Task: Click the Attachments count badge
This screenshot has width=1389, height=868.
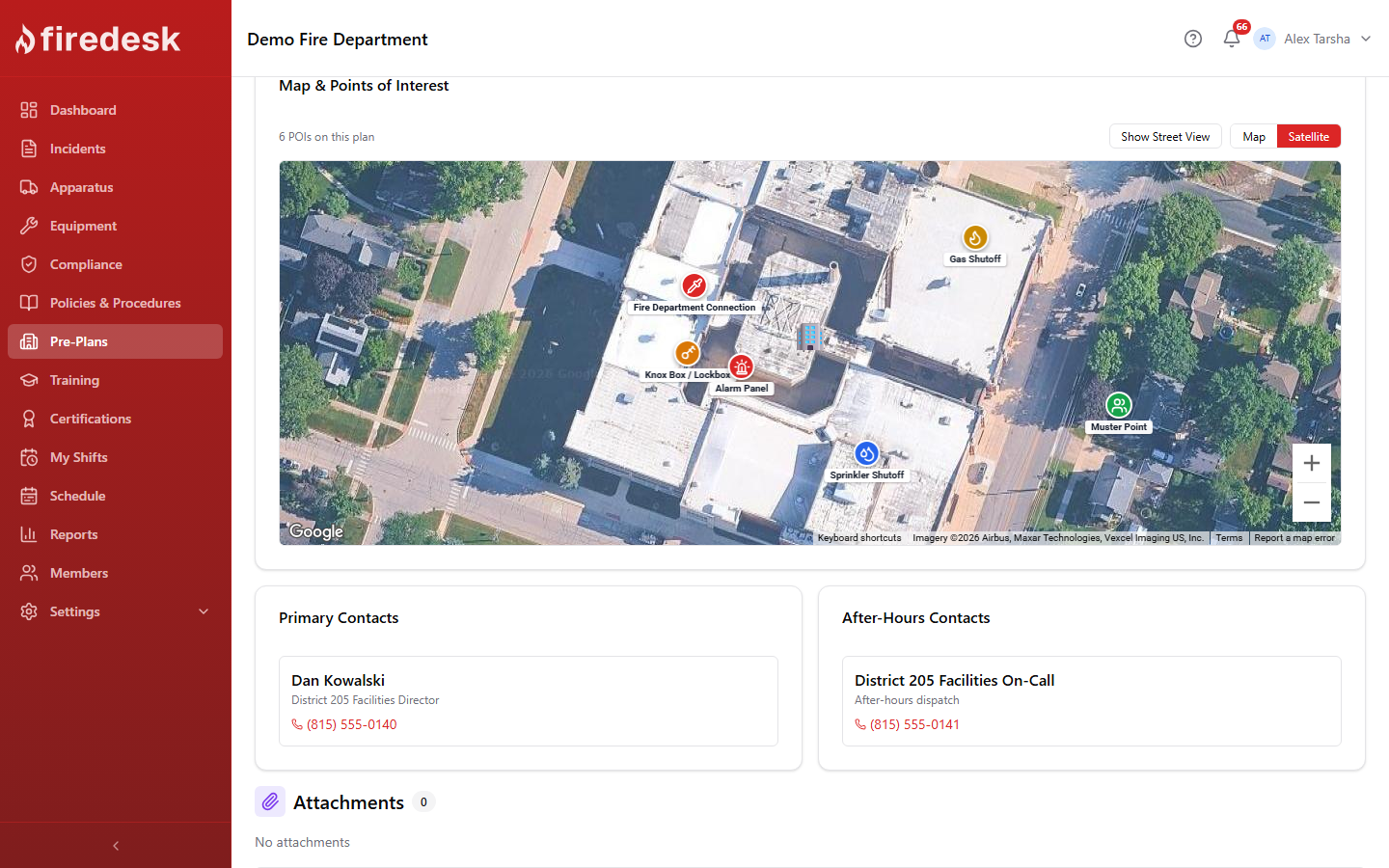Action: click(423, 801)
